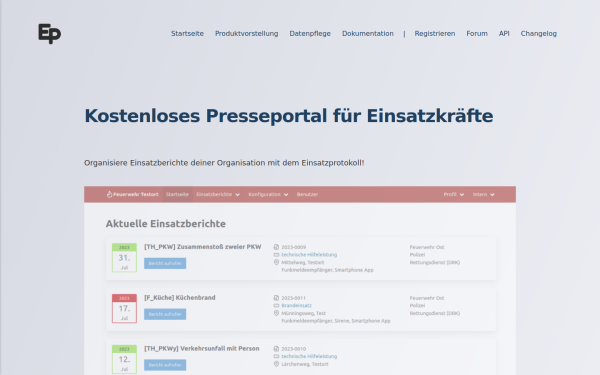The height and width of the screenshot is (375, 600).
Task: Go to Produktvorstellung page
Action: coord(246,34)
